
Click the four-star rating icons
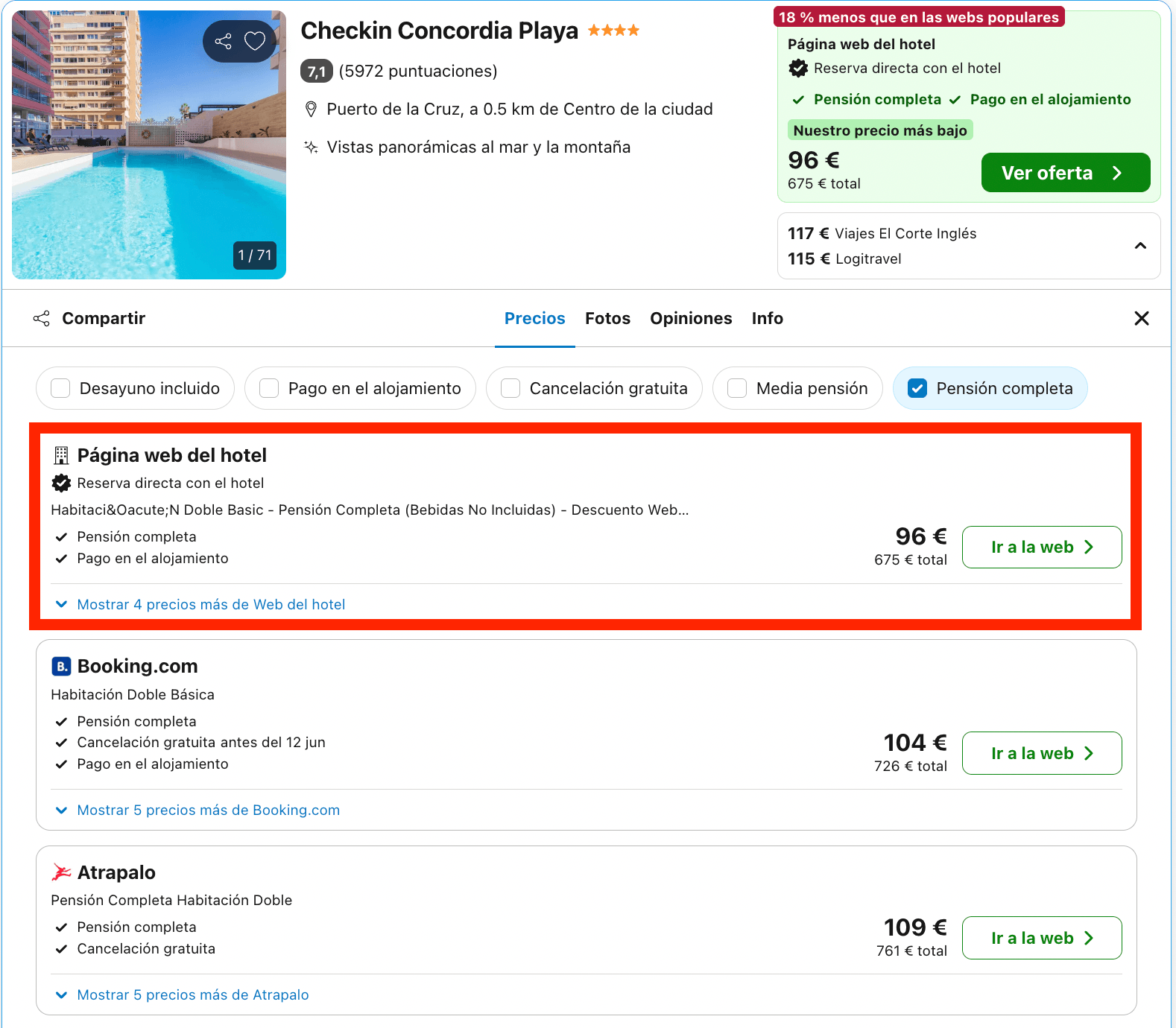click(x=613, y=31)
